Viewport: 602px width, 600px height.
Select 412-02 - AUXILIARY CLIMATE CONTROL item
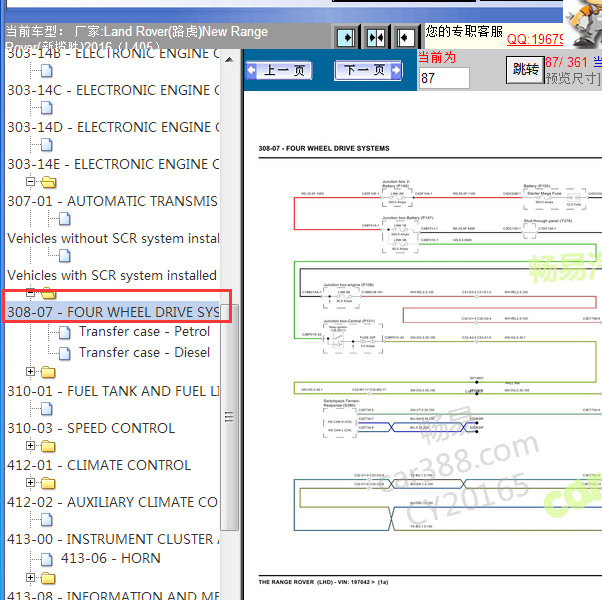pos(112,502)
